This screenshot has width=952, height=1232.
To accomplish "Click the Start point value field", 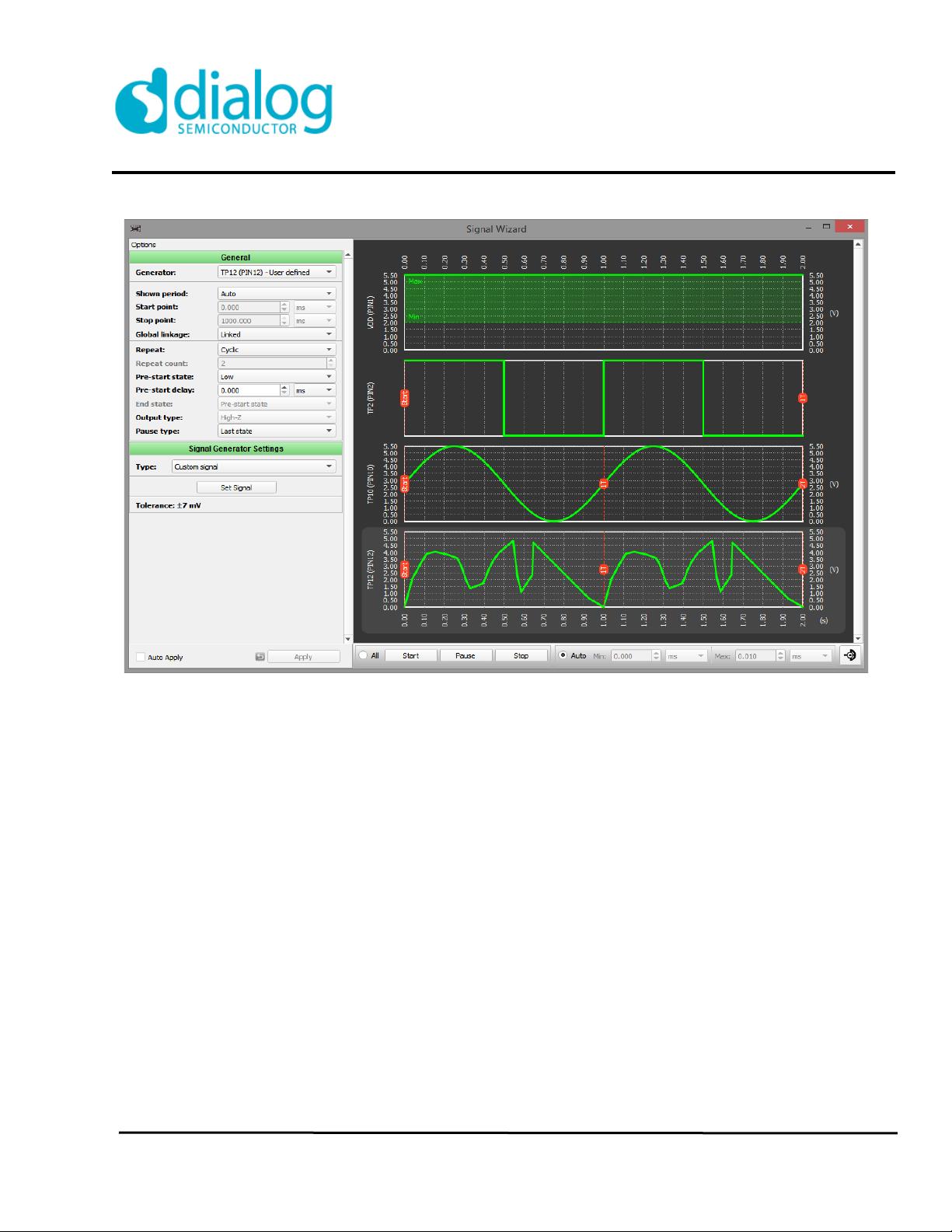I will click(249, 307).
